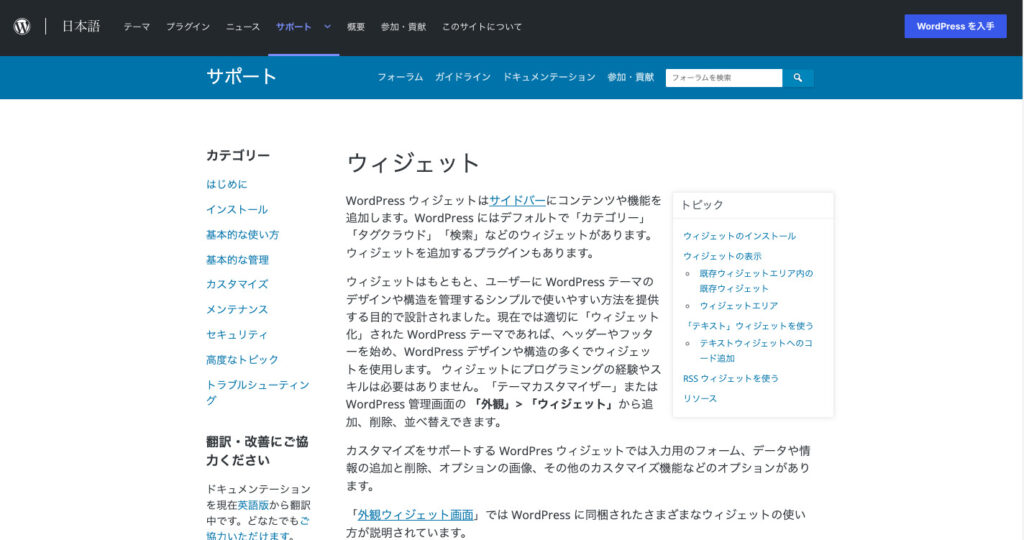Open the 基本的な使い方 category
The image size is (1024, 540).
(x=242, y=234)
